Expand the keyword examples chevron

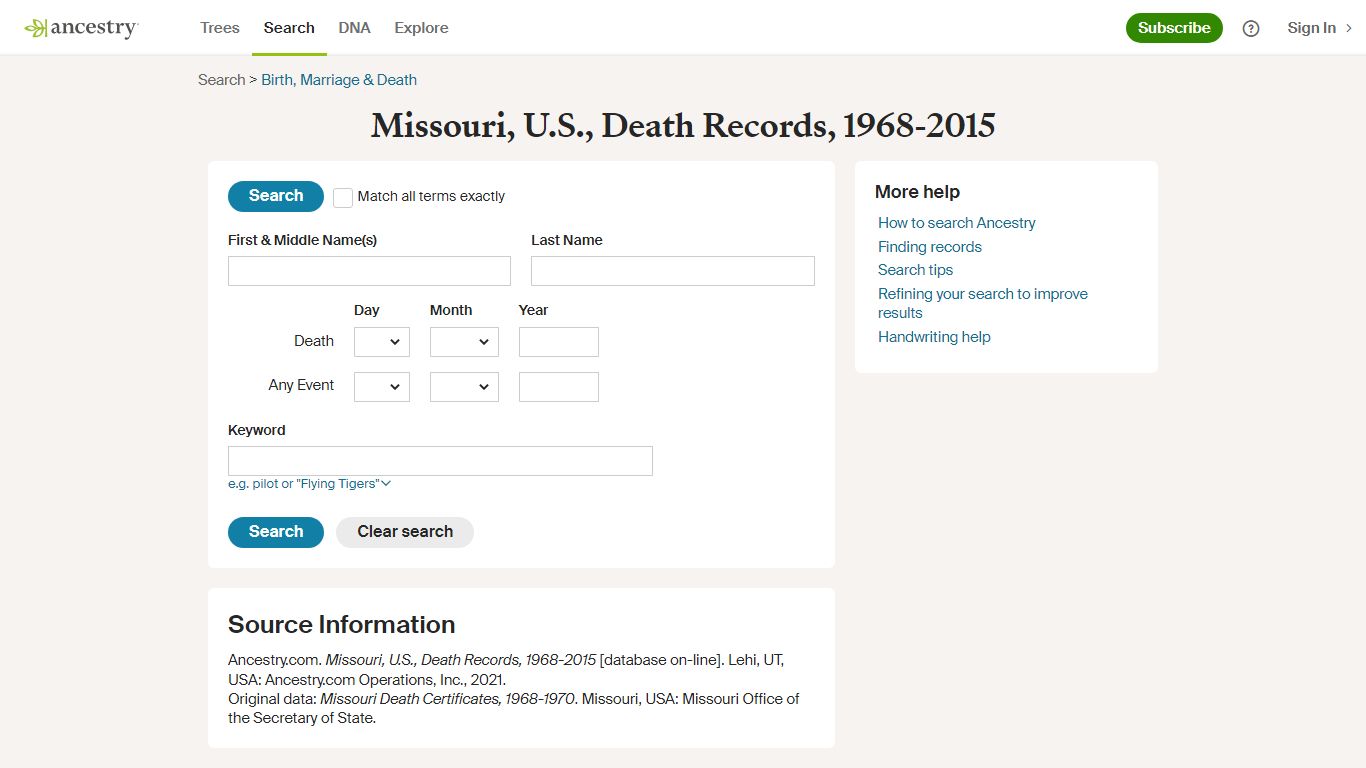click(x=386, y=484)
